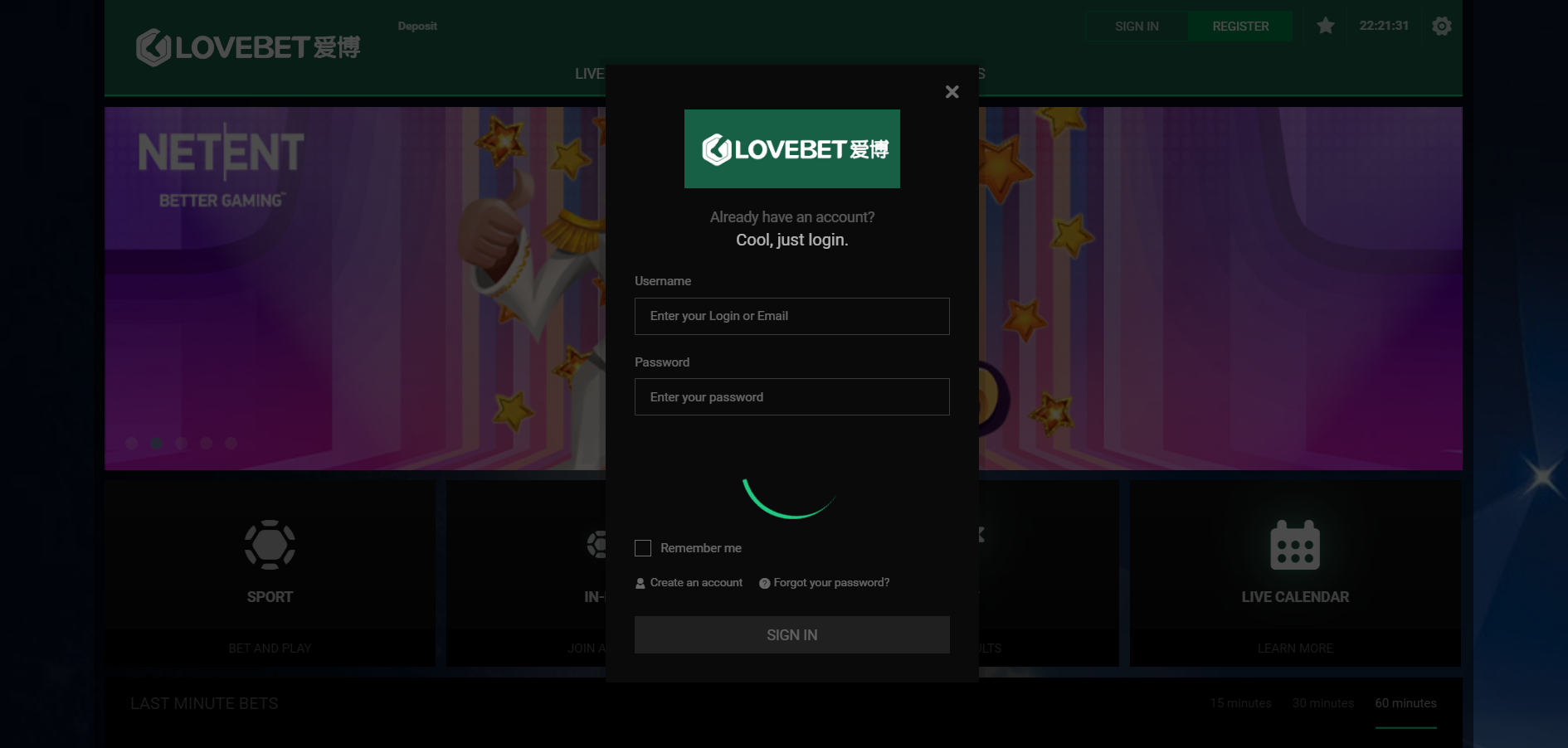This screenshot has height=748, width=1568.
Task: Open favorites with the star icon
Action: click(1326, 26)
